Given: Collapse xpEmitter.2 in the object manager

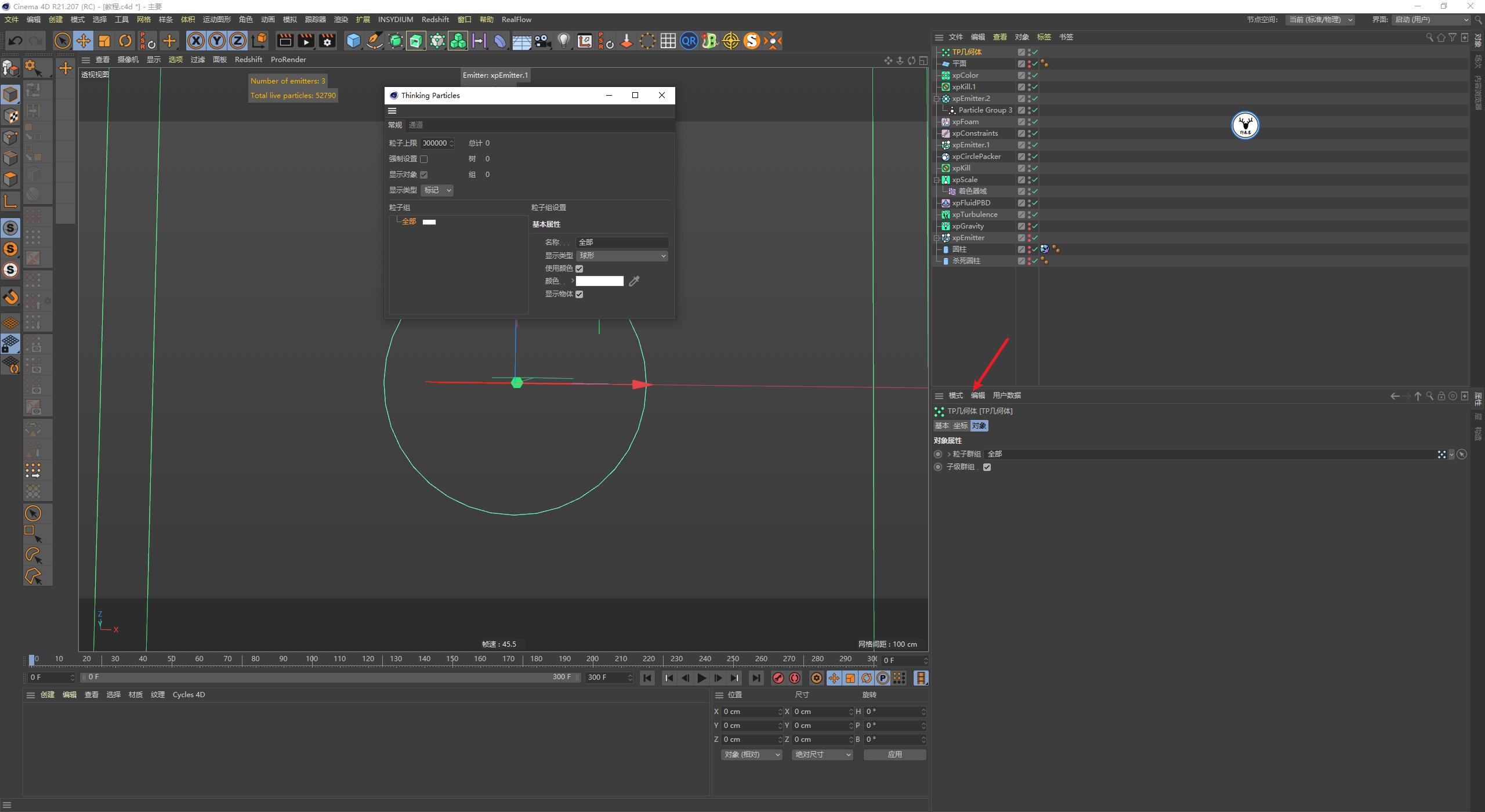Looking at the screenshot, I should 936,98.
